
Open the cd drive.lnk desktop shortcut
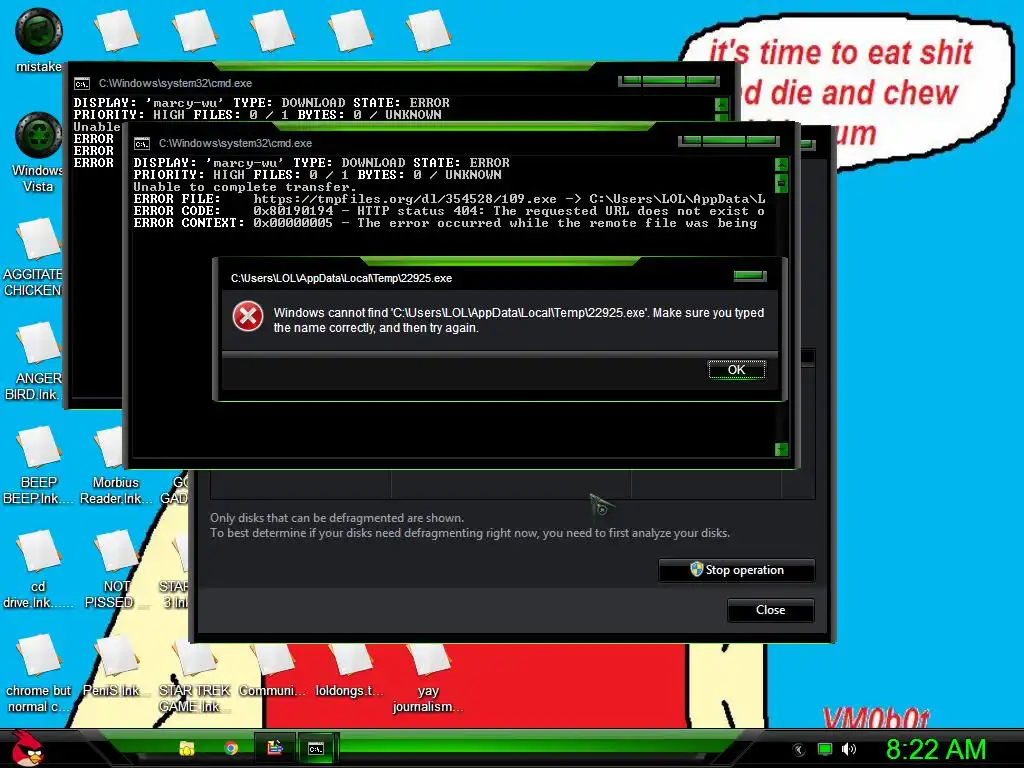pyautogui.click(x=39, y=569)
